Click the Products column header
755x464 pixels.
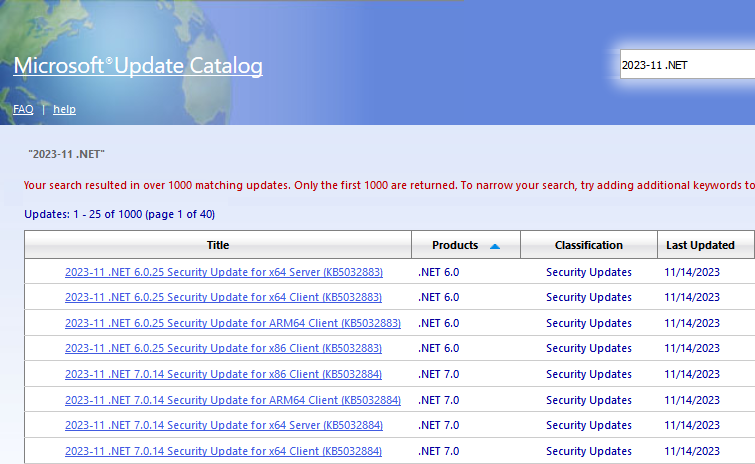[455, 245]
